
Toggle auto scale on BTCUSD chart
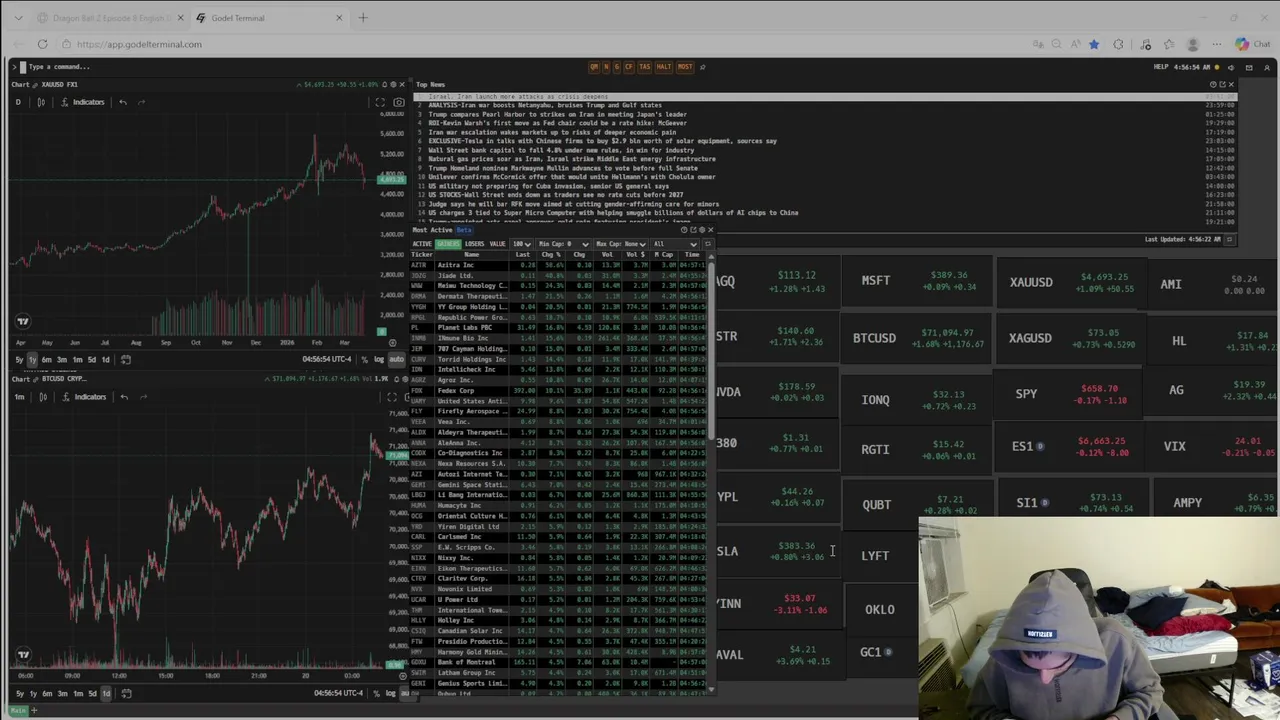403,694
